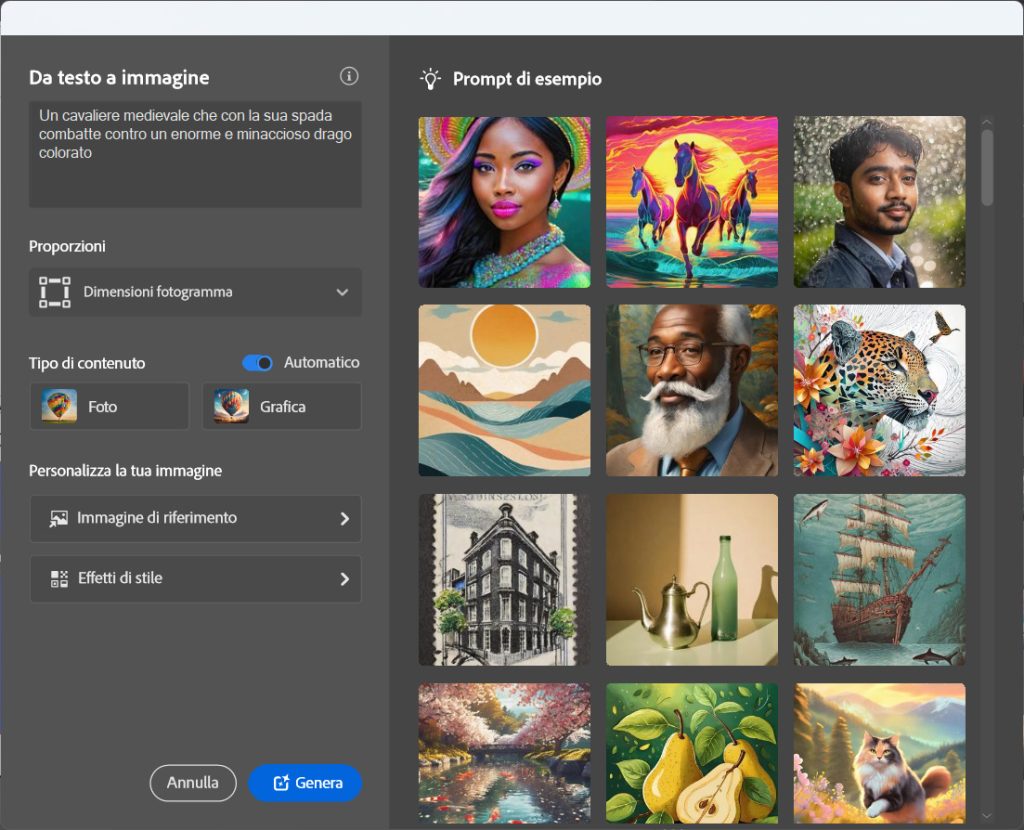
Task: Select the sunken sailing ship example
Action: tap(879, 579)
